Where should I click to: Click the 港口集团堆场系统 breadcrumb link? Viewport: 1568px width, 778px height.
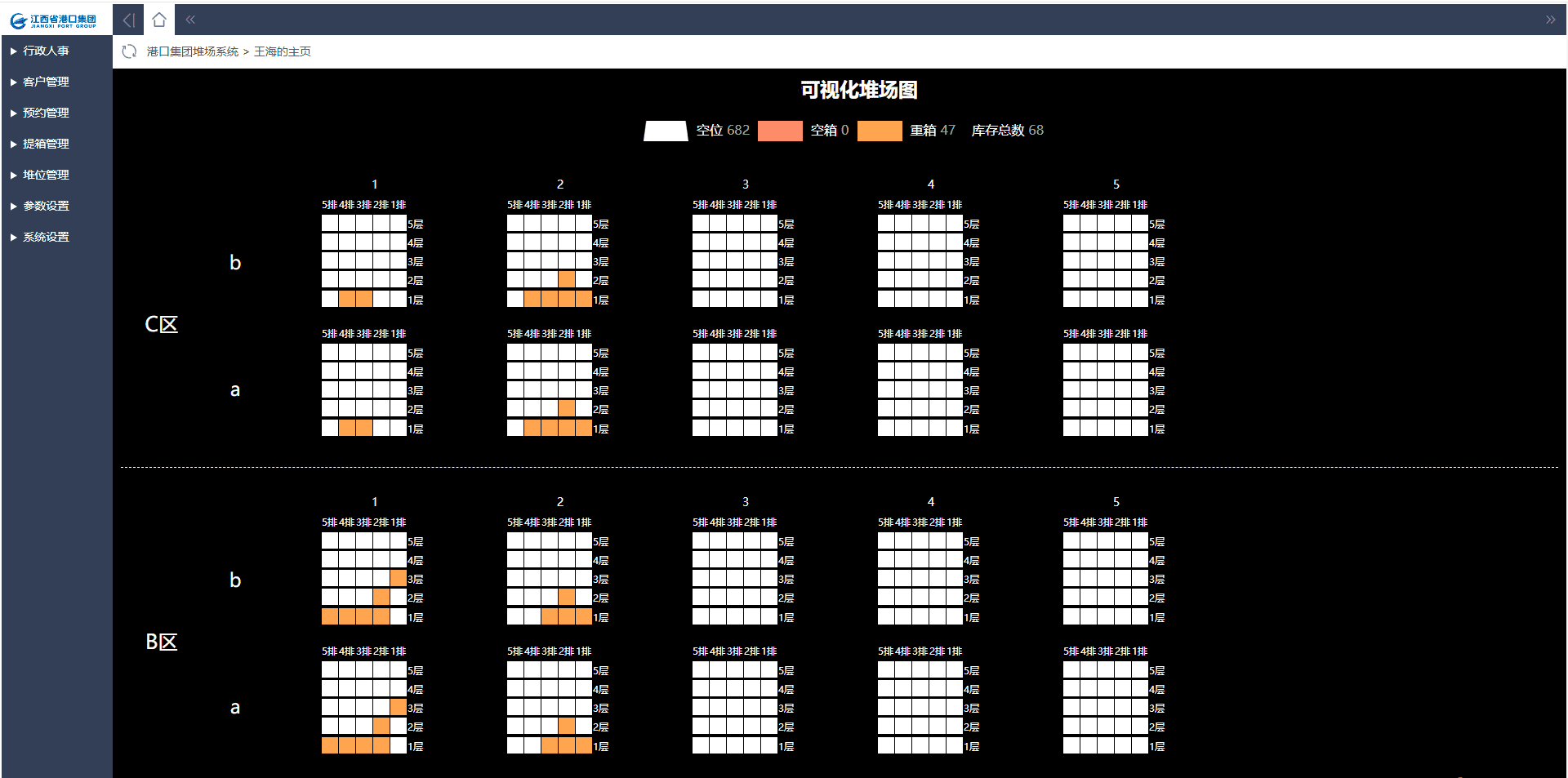click(x=192, y=51)
